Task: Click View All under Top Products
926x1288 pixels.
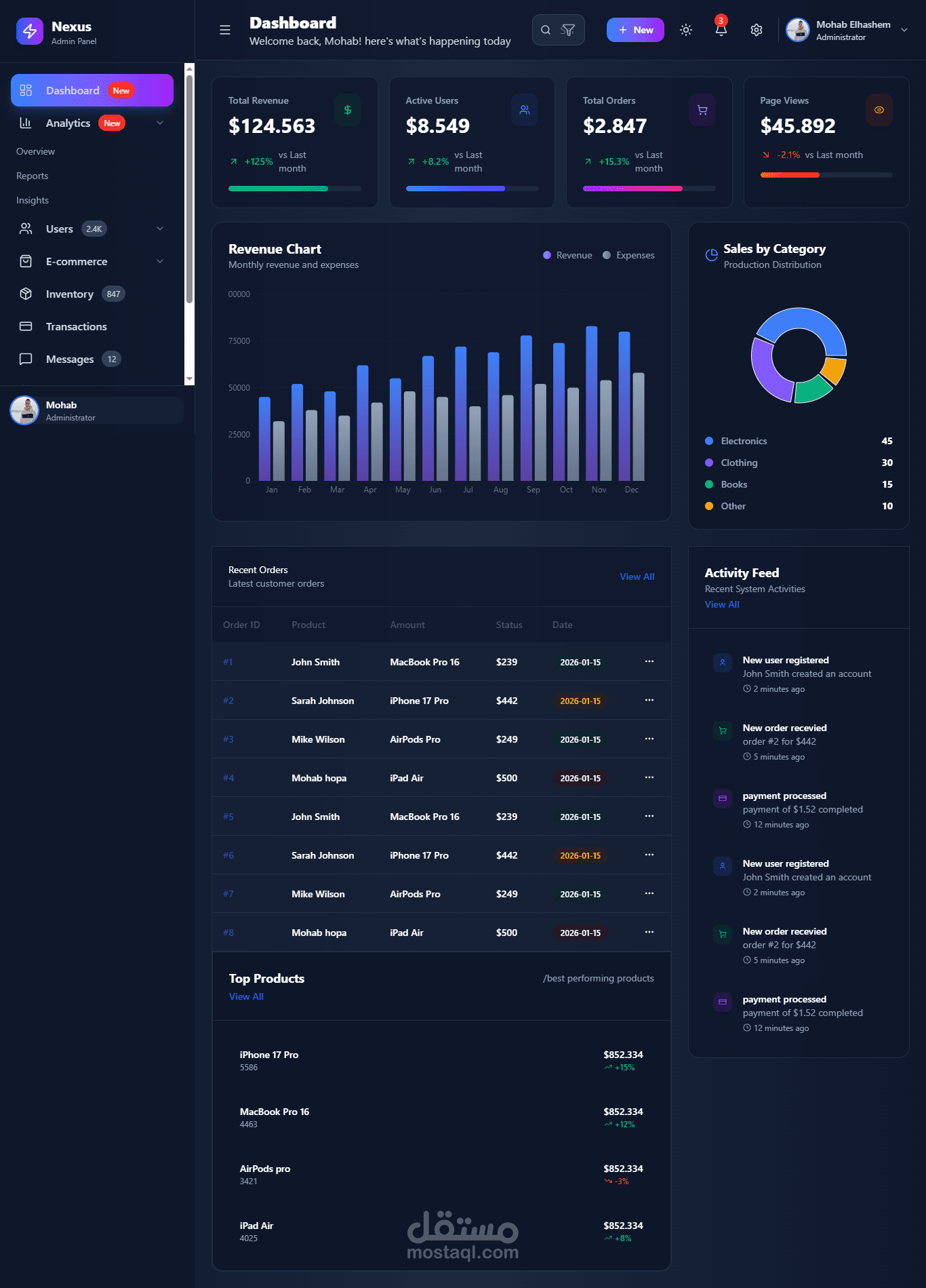Action: point(246,996)
